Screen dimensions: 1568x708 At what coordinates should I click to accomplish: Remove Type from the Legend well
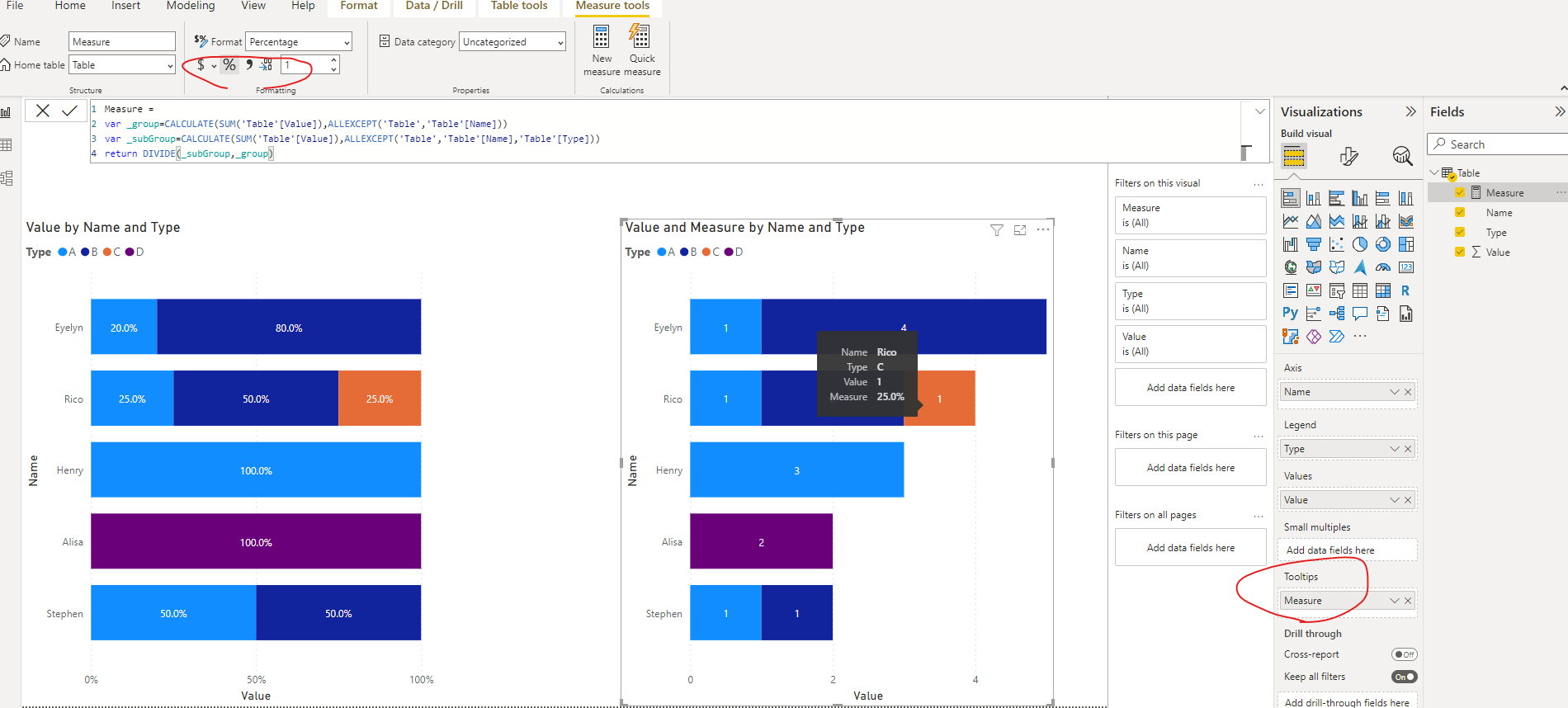[x=1408, y=449]
